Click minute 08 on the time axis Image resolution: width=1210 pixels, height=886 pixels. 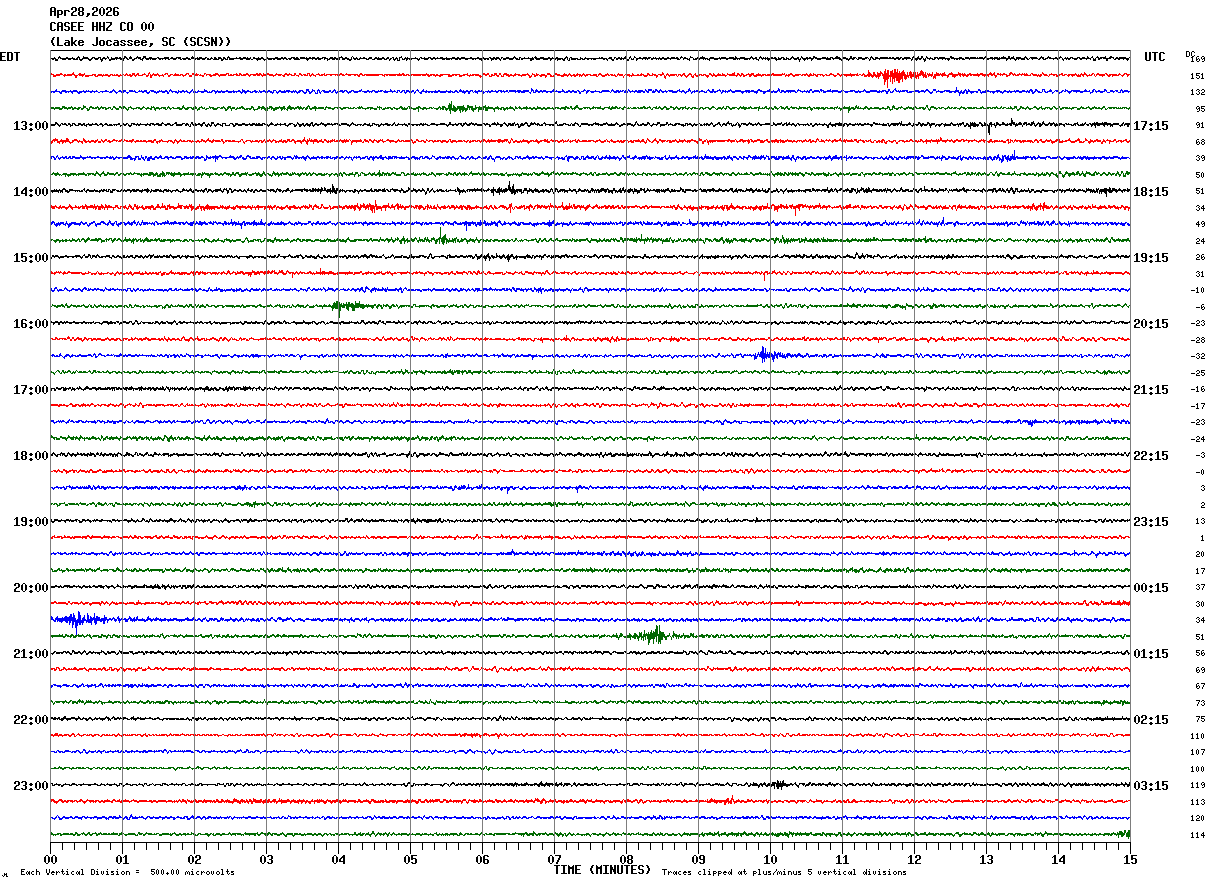(x=626, y=859)
